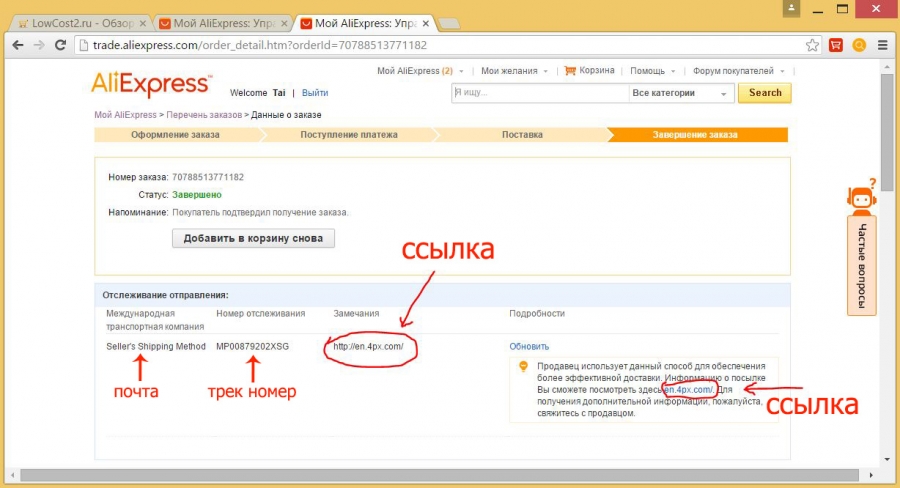Click the Оформление заказа progress step

tap(175, 135)
